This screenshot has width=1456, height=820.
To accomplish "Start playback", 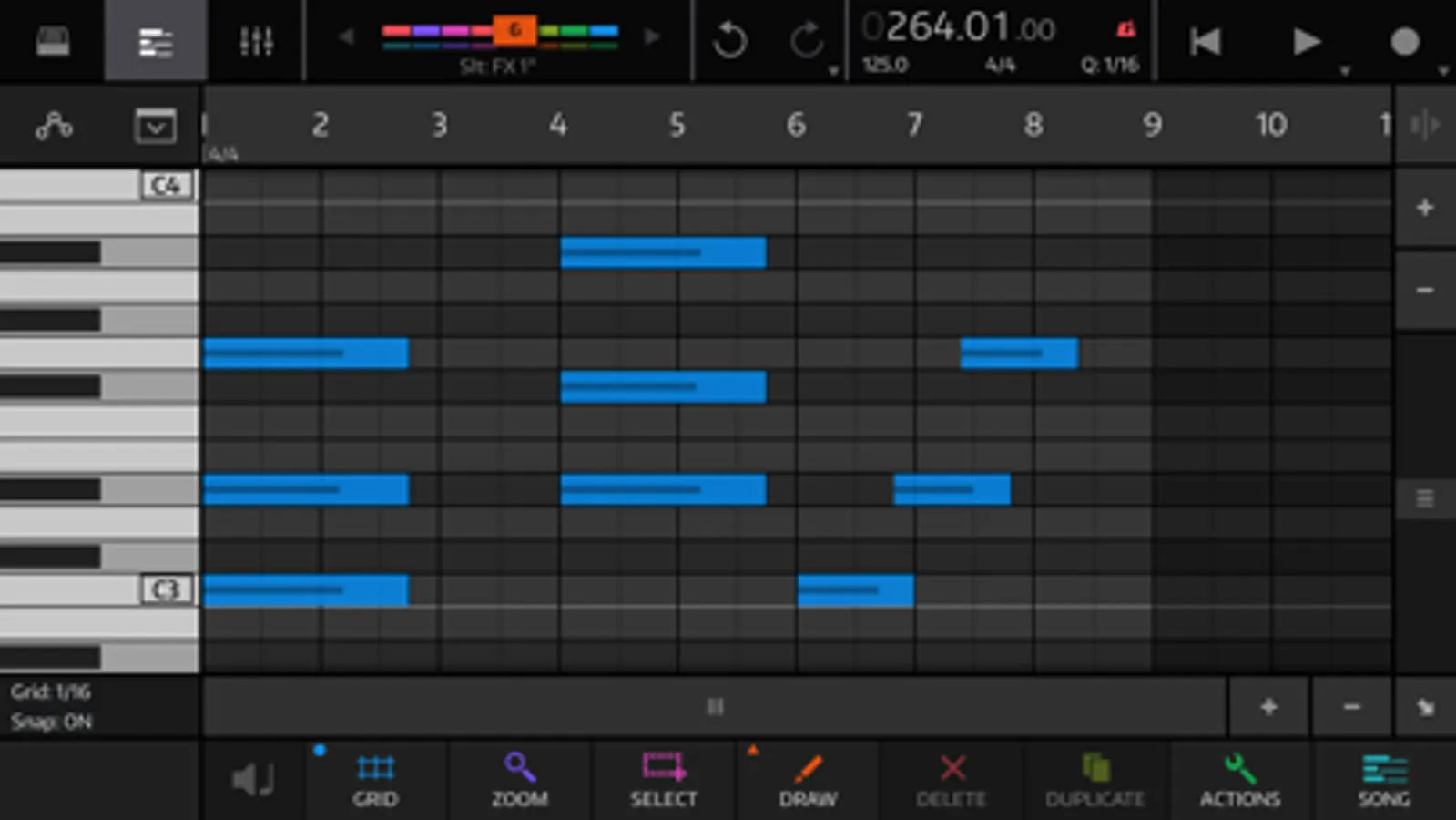I will pyautogui.click(x=1306, y=41).
